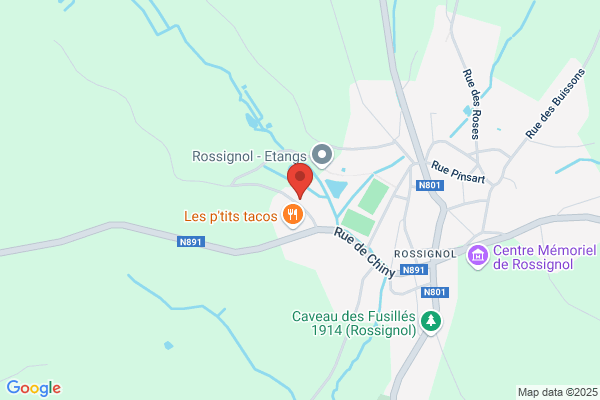The width and height of the screenshot is (600, 400).
Task: Click the Rue de Chiny street label
Action: pyautogui.click(x=364, y=252)
